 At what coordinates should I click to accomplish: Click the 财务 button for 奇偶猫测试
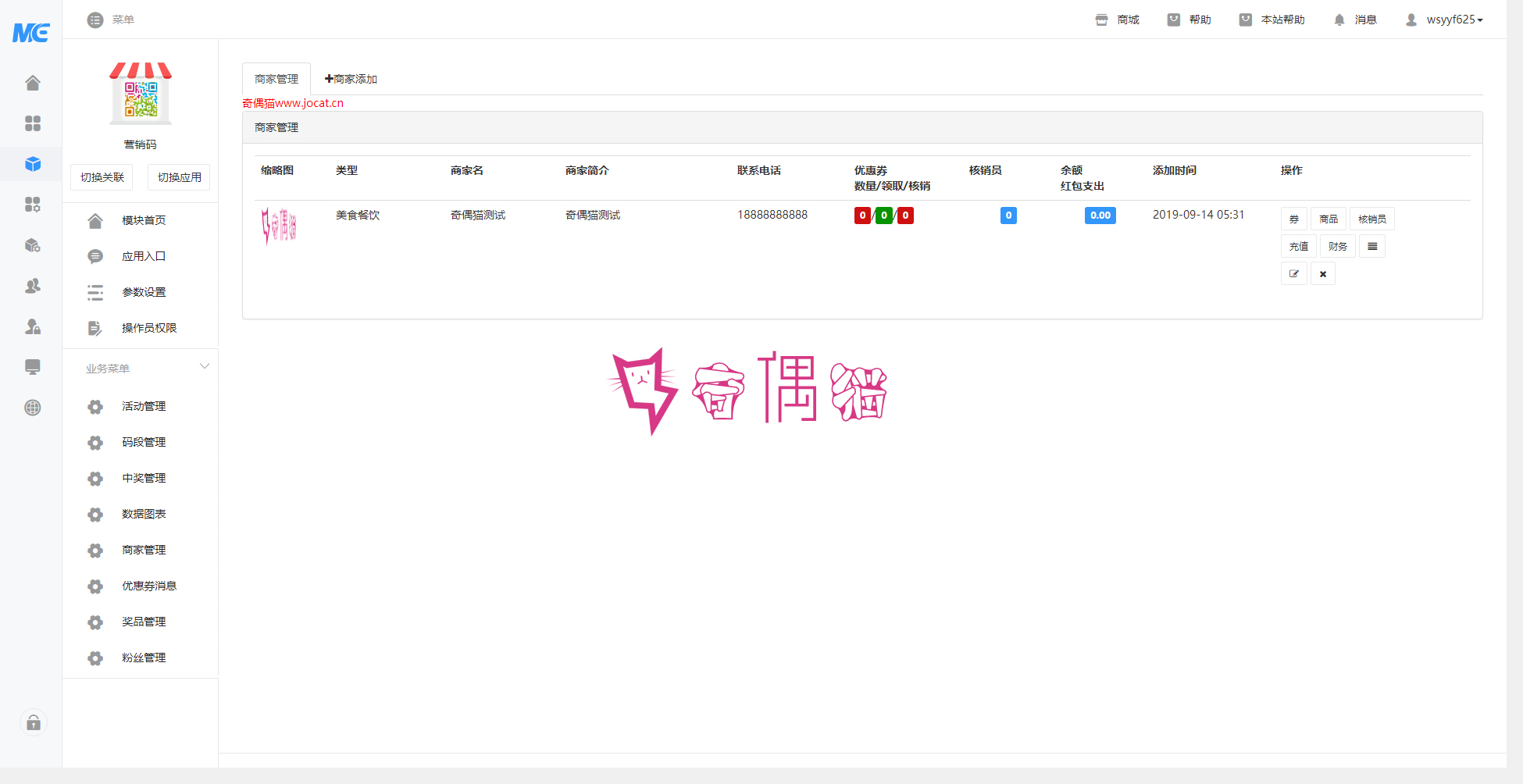point(1338,246)
